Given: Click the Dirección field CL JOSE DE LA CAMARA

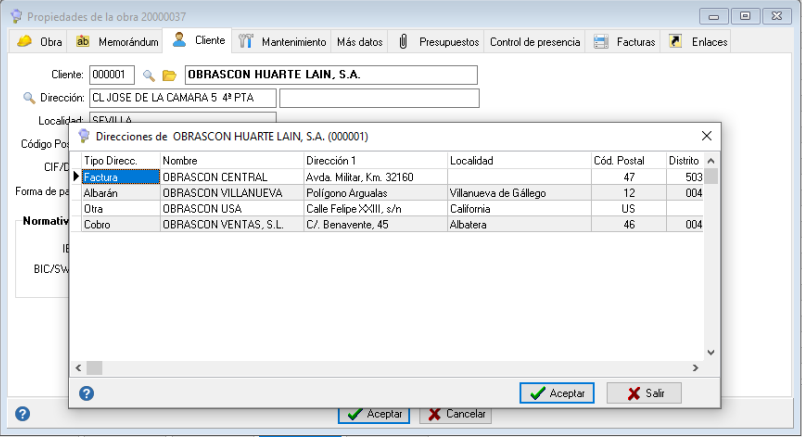Looking at the screenshot, I should (183, 98).
